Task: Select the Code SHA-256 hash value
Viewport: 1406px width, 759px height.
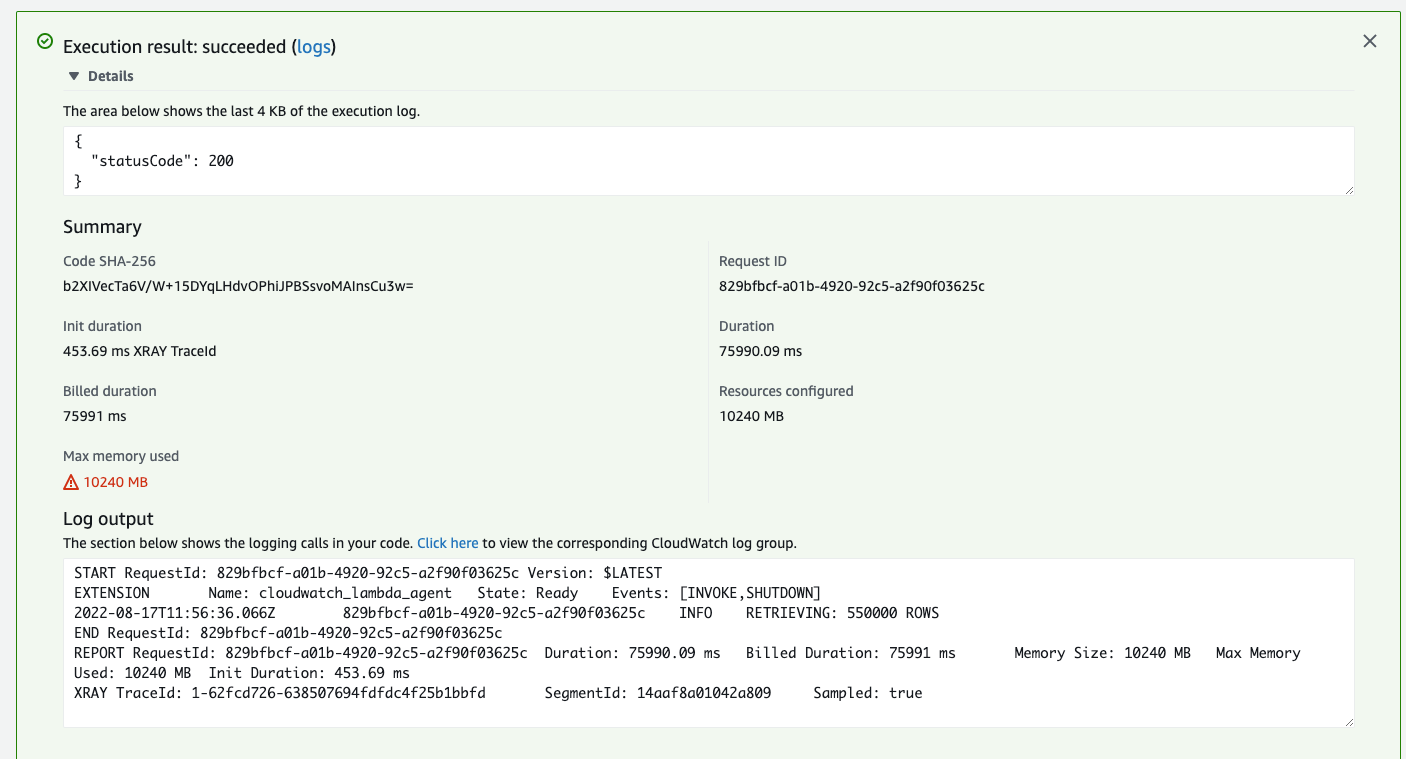Action: [238, 286]
